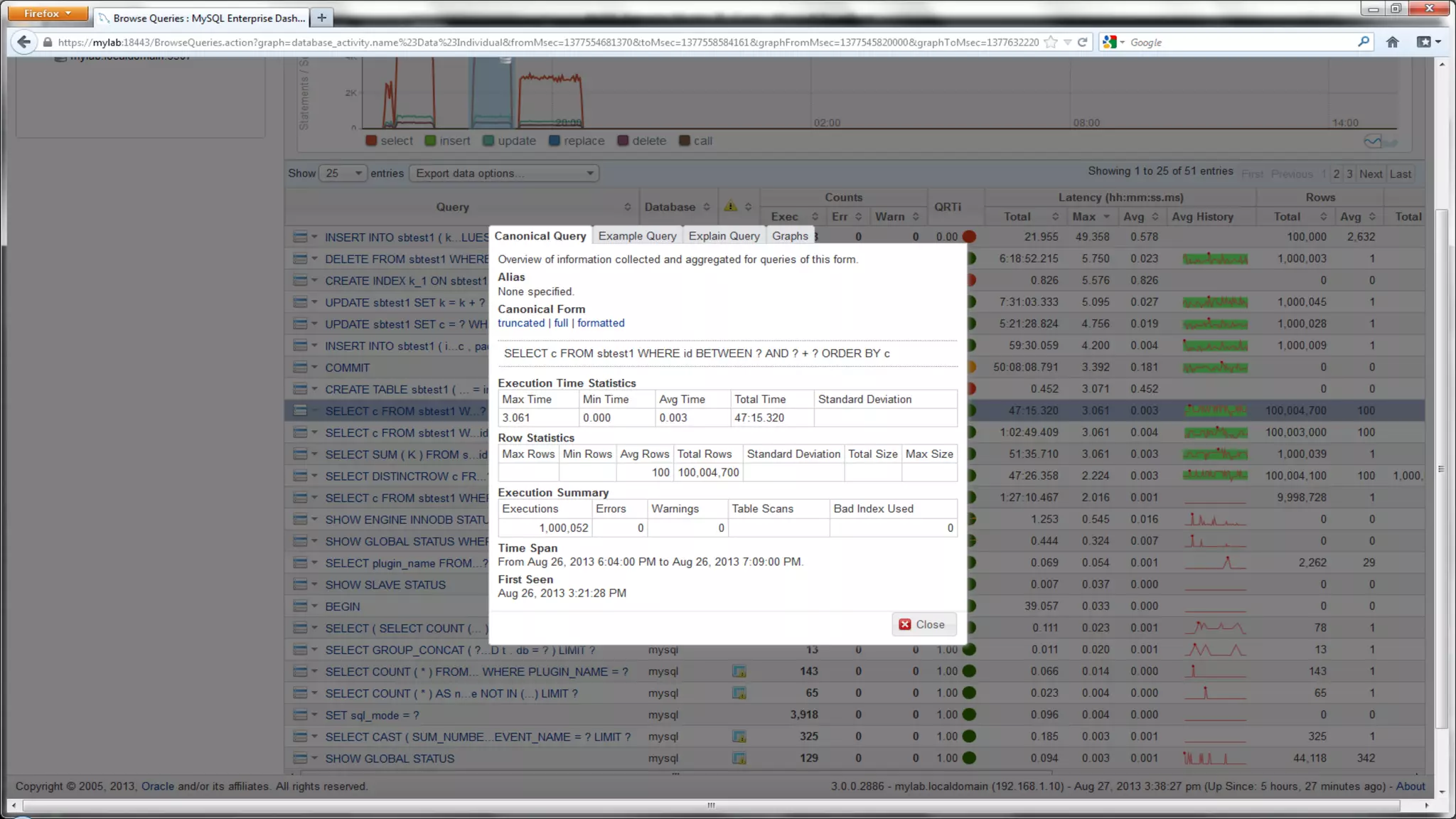Open row icon for CREATE INDEX k_1

click(300, 281)
